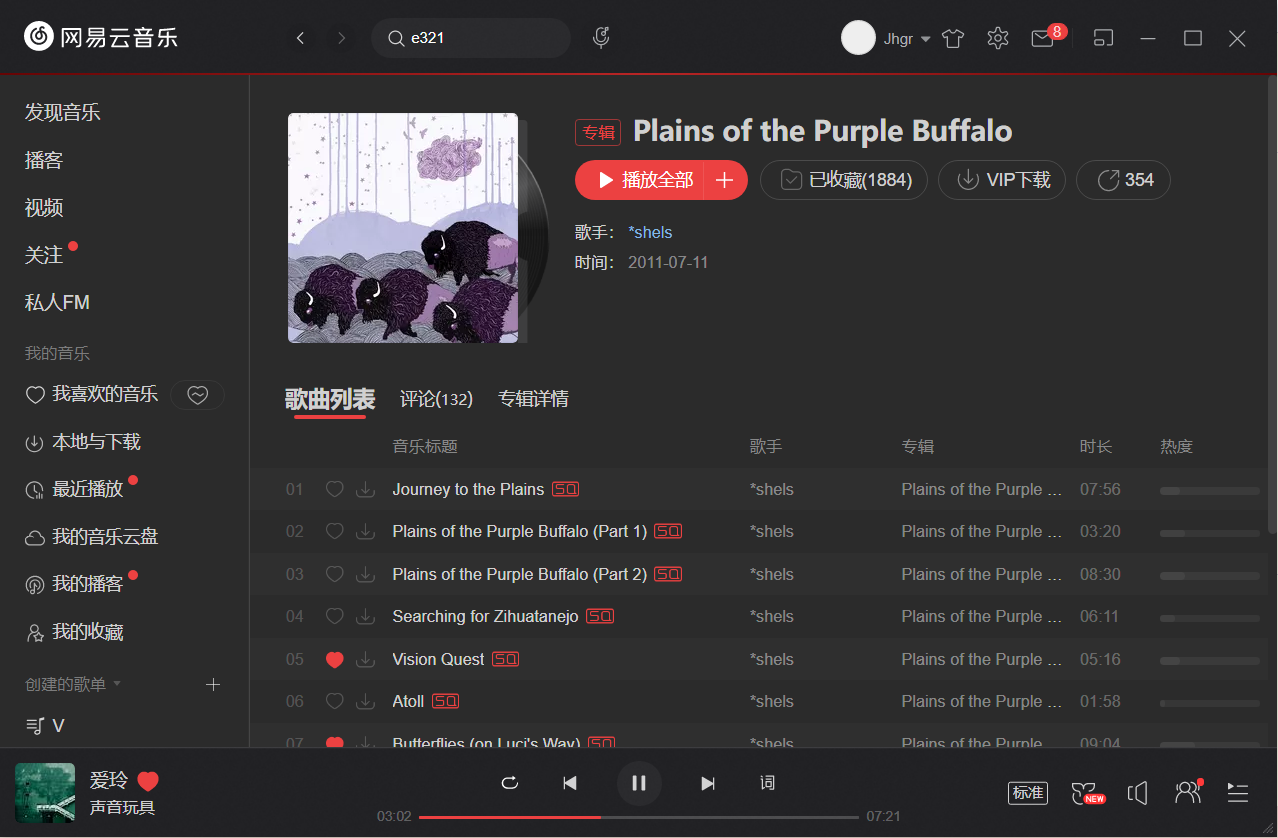This screenshot has width=1278, height=838.
Task: Open the 标准 sound quality selector
Action: click(1028, 793)
